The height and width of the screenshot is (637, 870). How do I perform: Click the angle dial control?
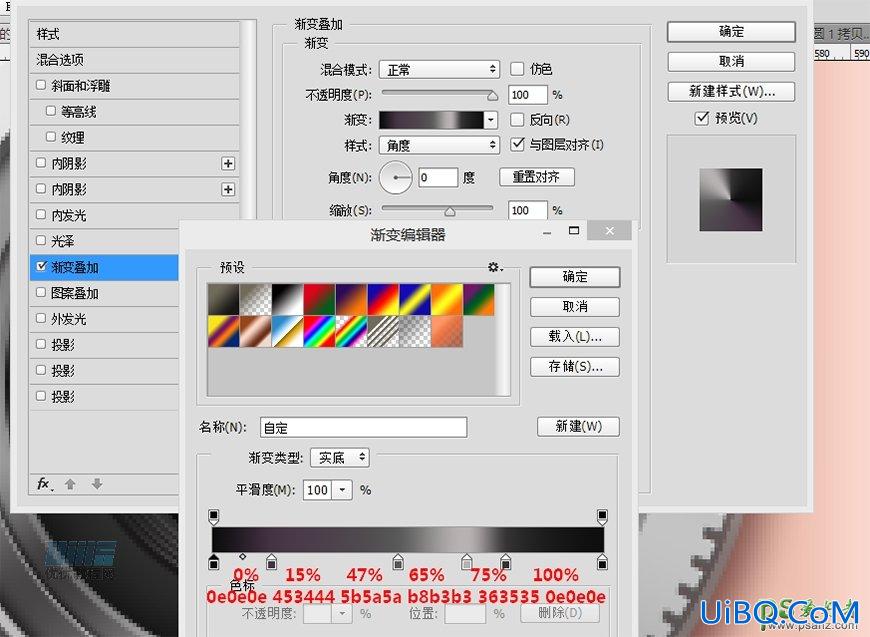[395, 178]
